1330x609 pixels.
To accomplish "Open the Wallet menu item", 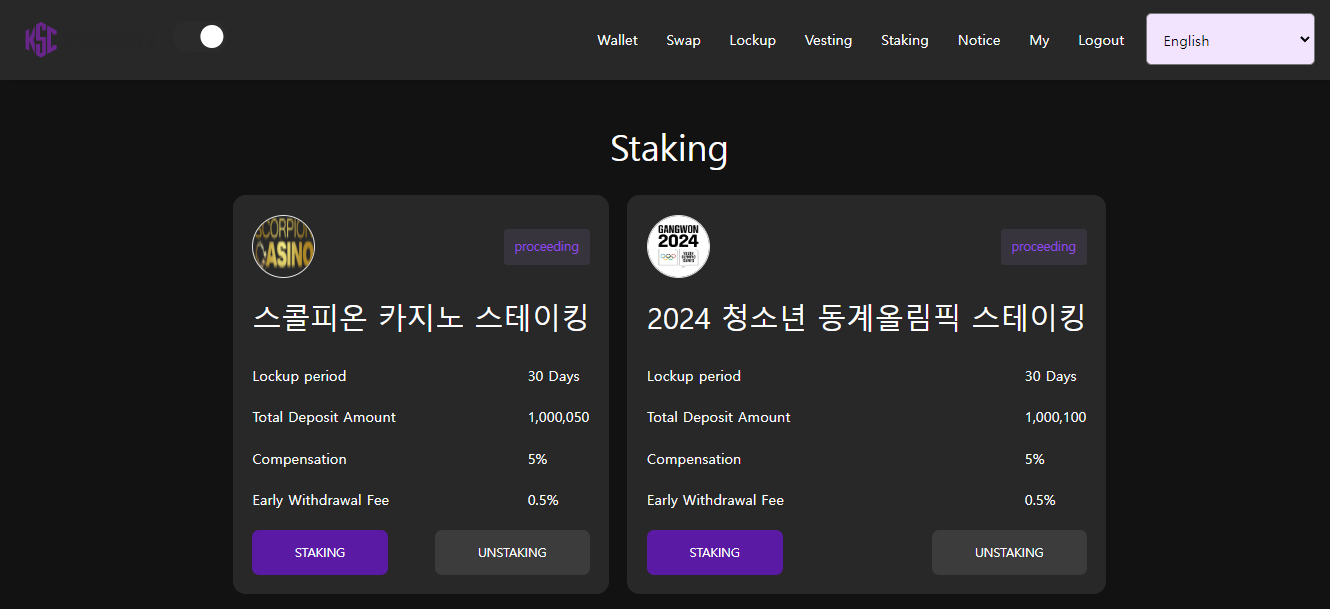I will point(617,40).
